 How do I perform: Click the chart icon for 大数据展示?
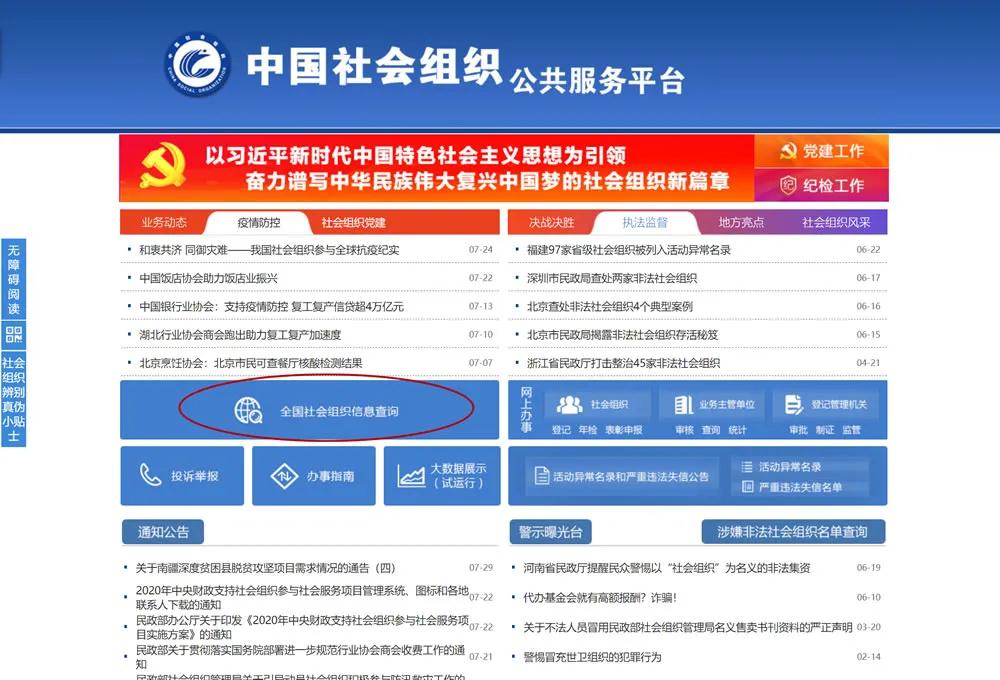coord(411,476)
